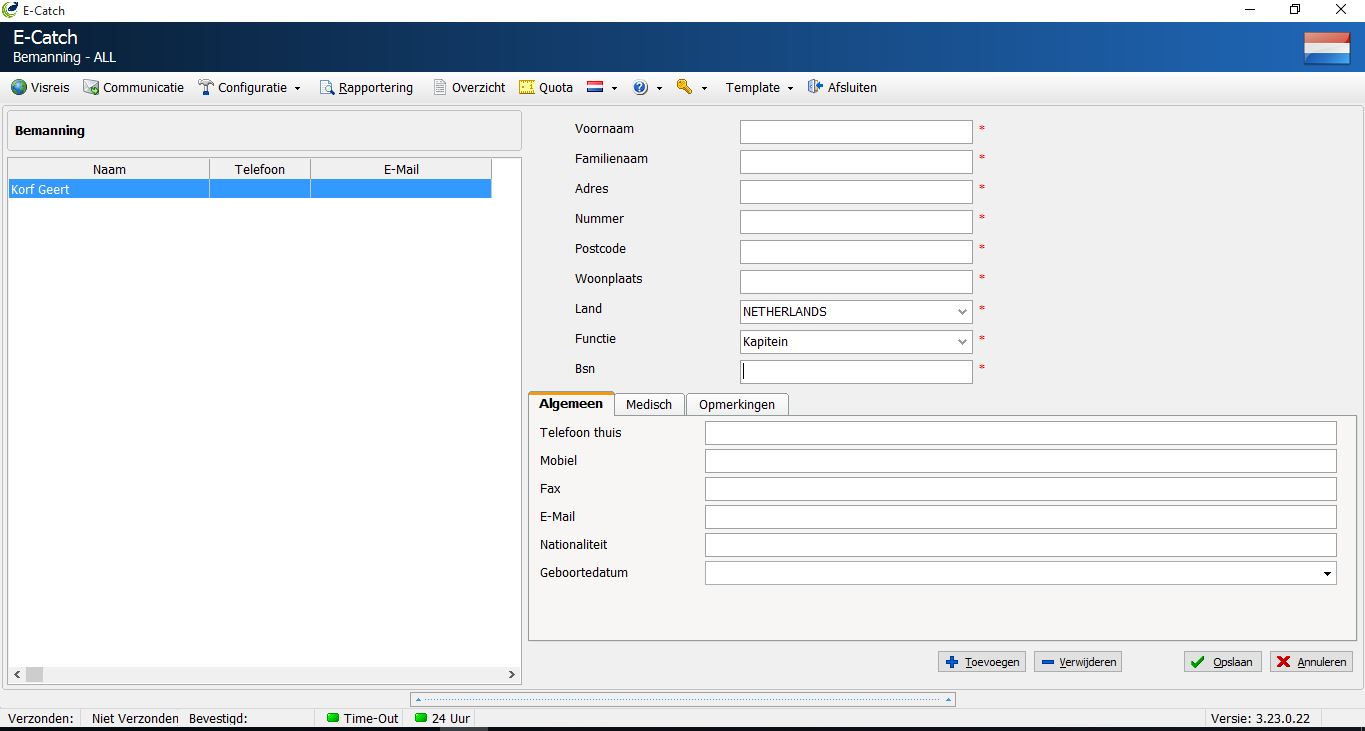
Task: Save with the Opslaan button
Action: pos(1223,662)
